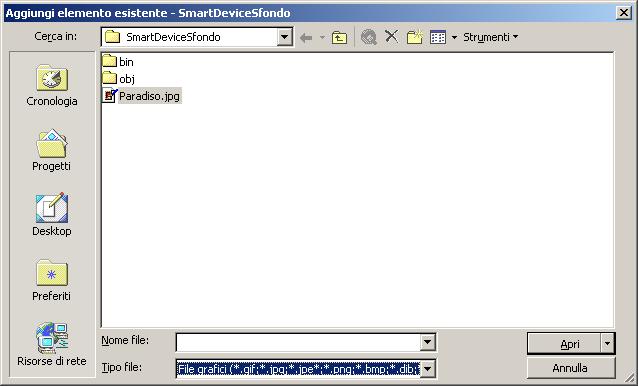Select the obj folder icon
The width and height of the screenshot is (638, 386).
coord(109,78)
